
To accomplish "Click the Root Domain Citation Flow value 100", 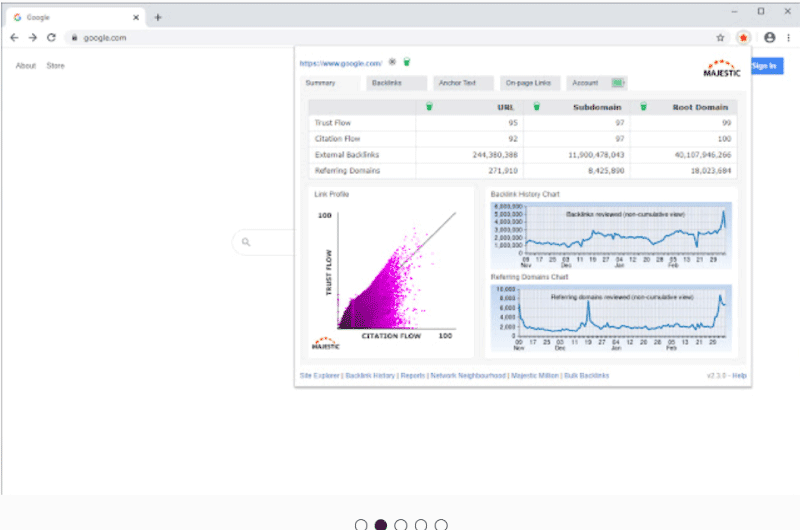I will (x=724, y=139).
